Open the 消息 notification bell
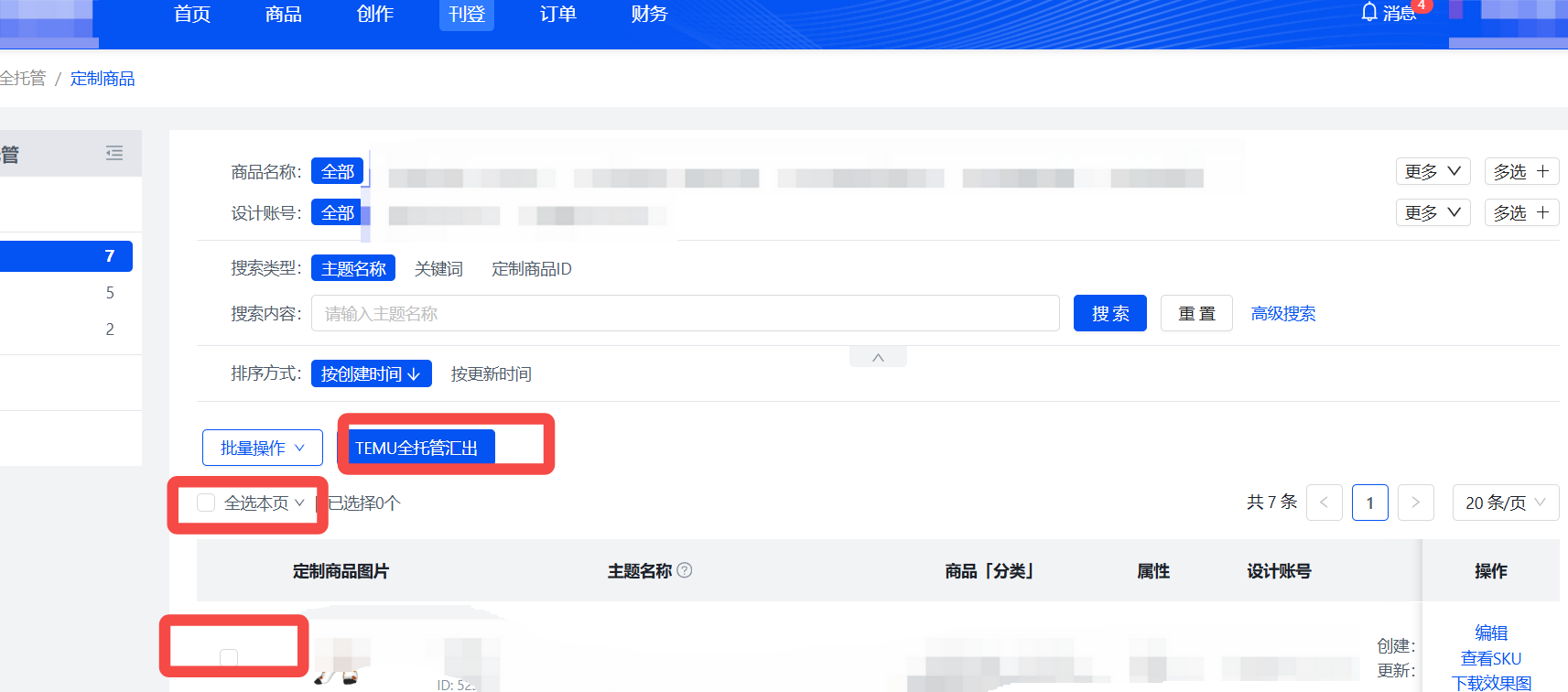This screenshot has width=1568, height=692. (1388, 13)
